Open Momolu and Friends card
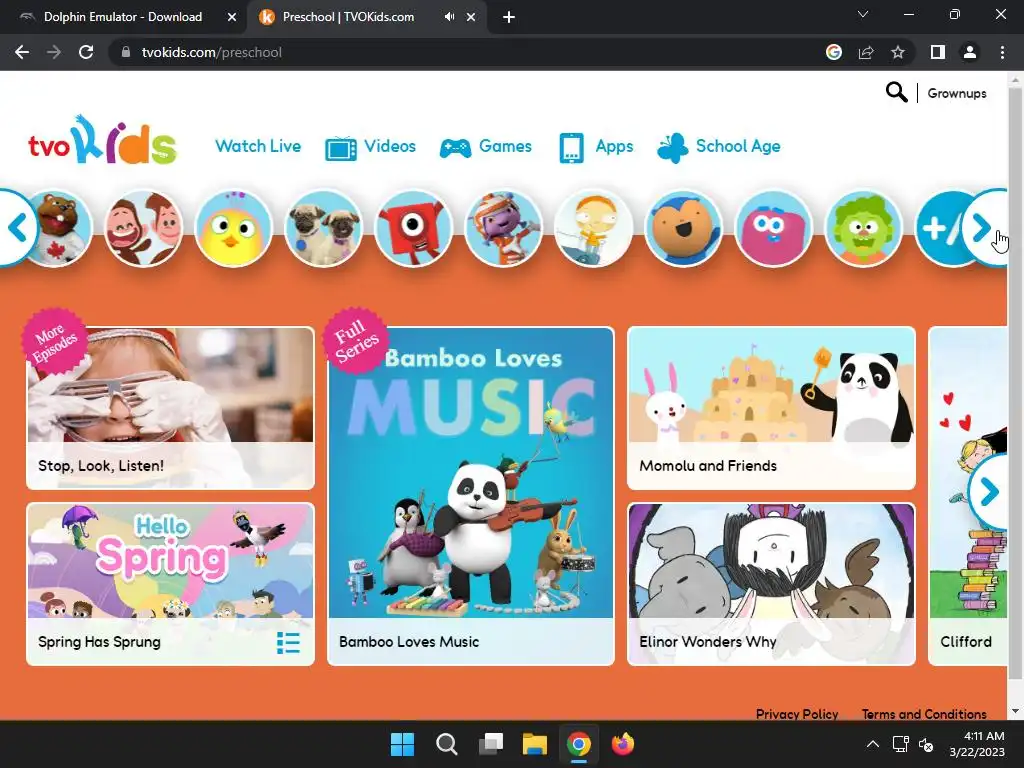1024x768 pixels. pyautogui.click(x=771, y=408)
